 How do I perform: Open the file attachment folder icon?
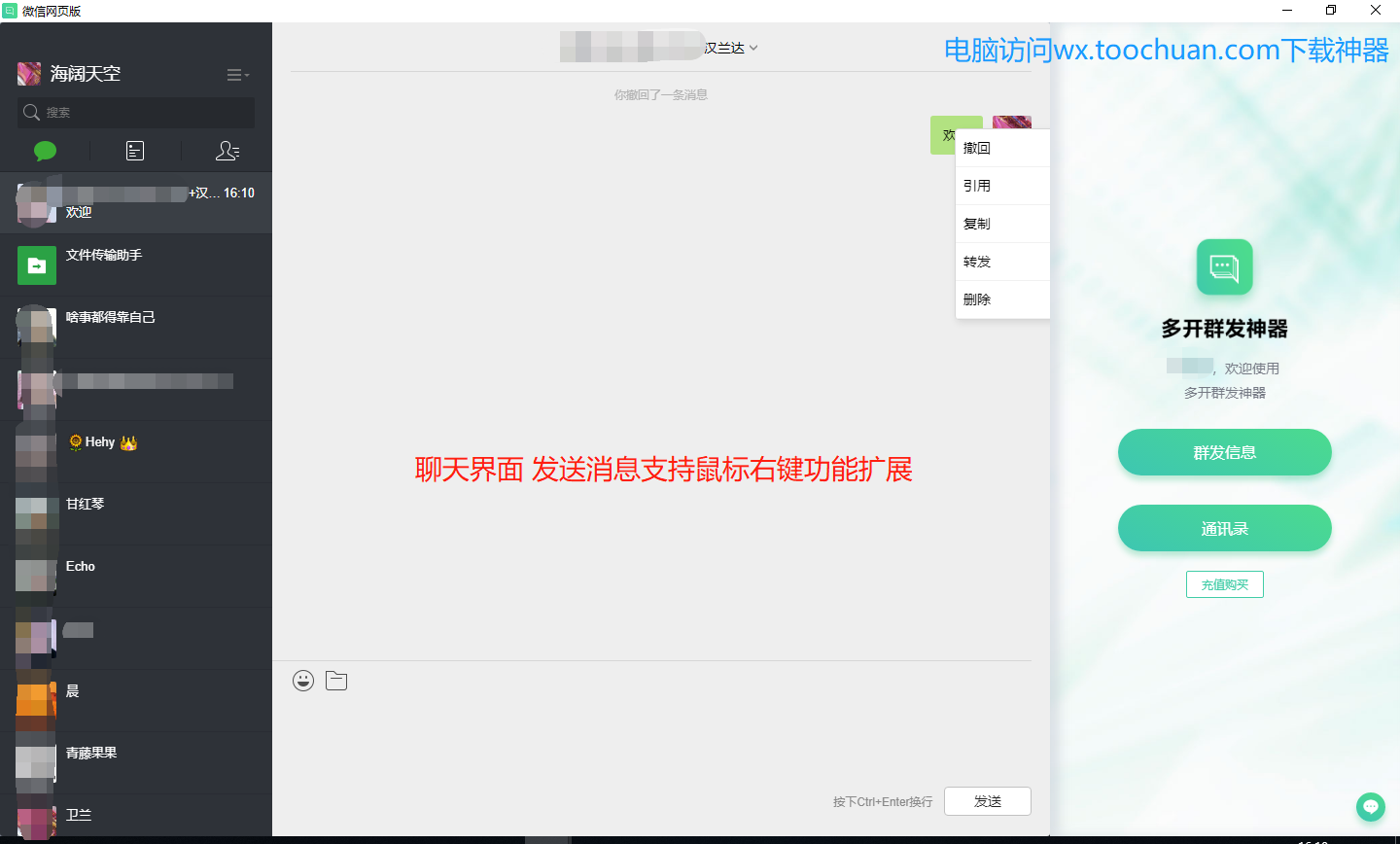[x=336, y=681]
